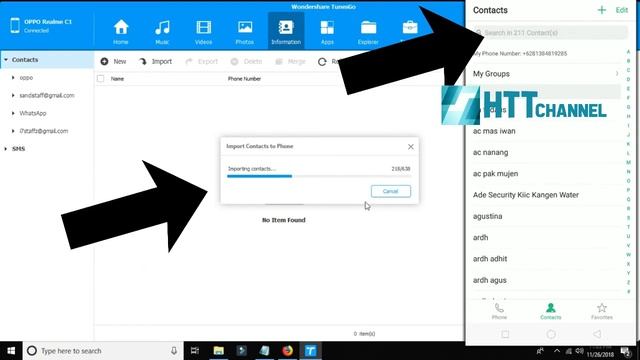This screenshot has width=640, height=360.
Task: Click the taskbar search box
Action: pos(103,351)
